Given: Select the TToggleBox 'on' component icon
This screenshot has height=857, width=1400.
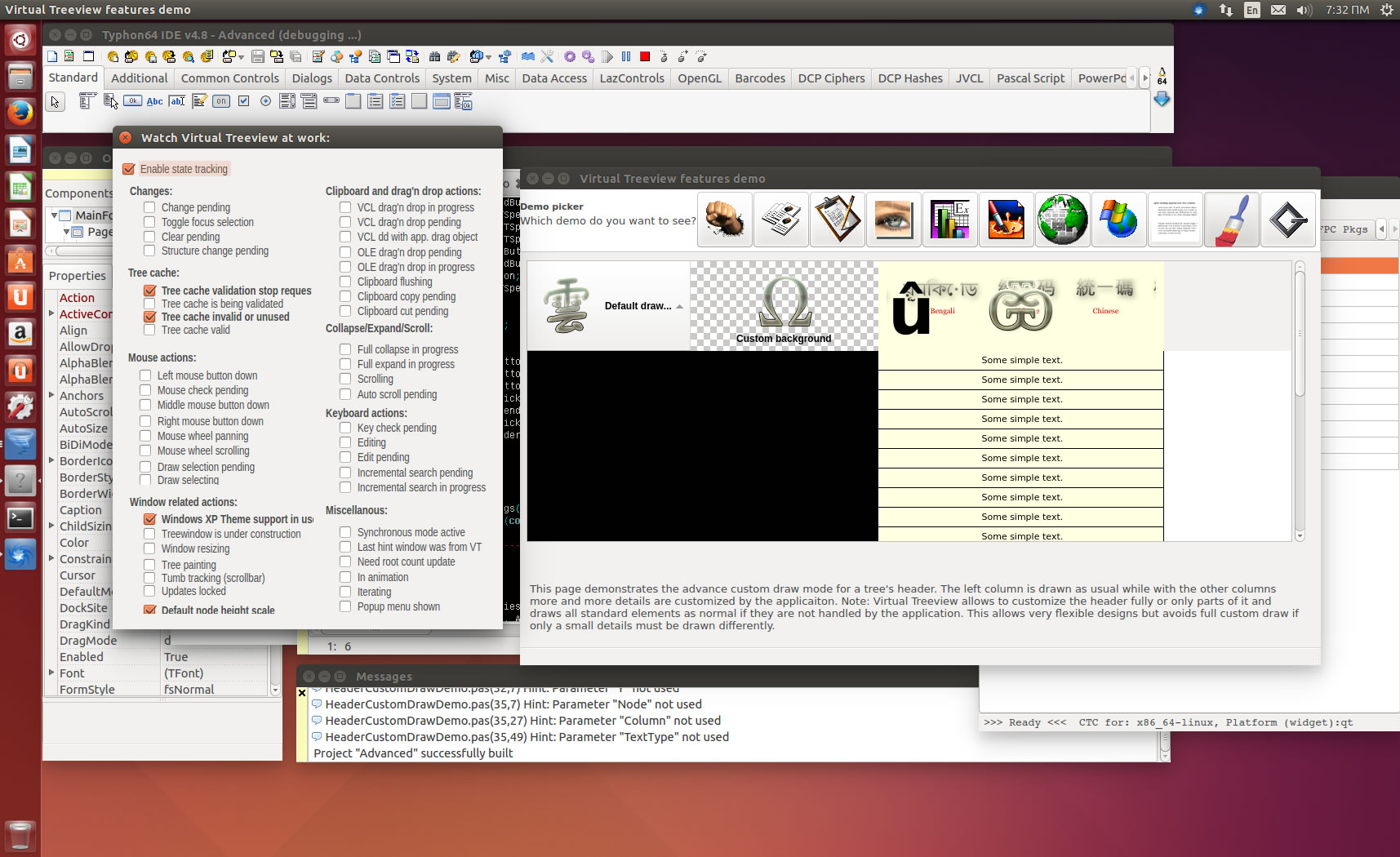Looking at the screenshot, I should [x=221, y=101].
